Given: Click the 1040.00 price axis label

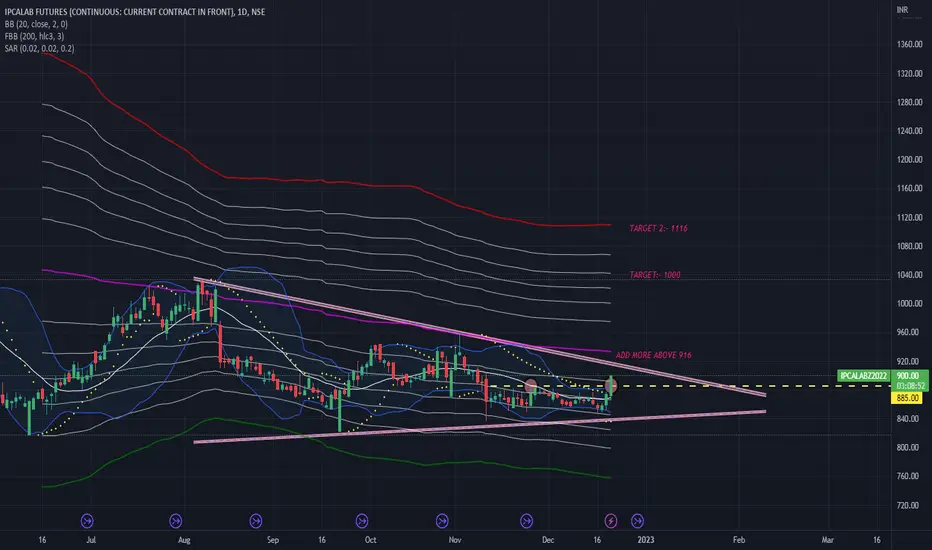Looking at the screenshot, I should point(909,275).
